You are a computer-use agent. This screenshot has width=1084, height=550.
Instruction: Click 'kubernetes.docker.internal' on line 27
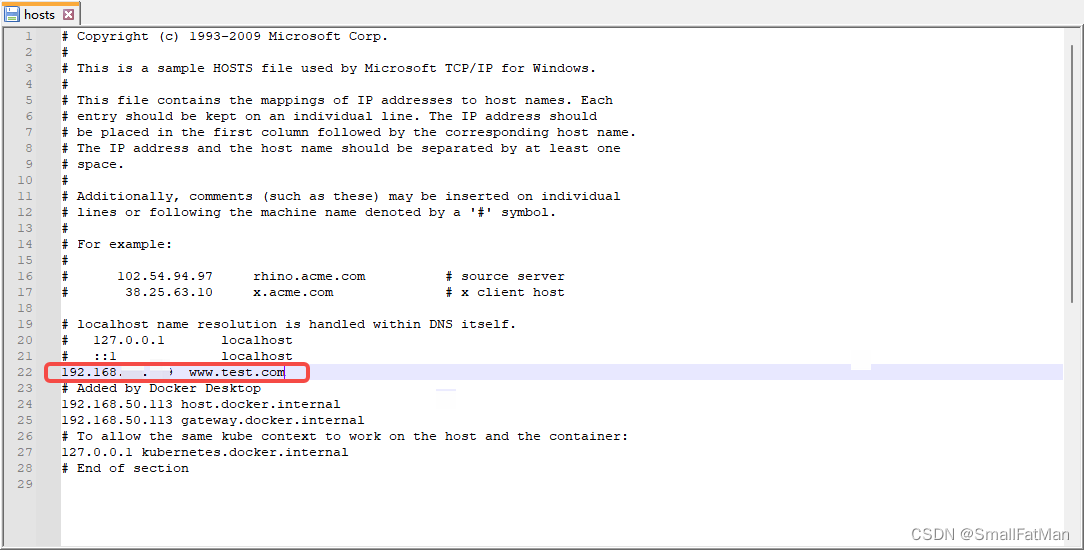click(245, 453)
